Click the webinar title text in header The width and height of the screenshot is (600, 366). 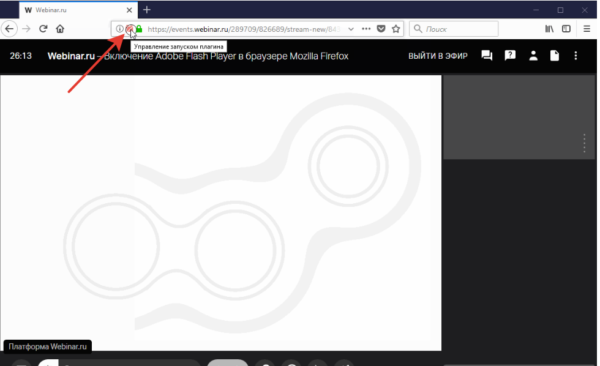pyautogui.click(x=198, y=56)
